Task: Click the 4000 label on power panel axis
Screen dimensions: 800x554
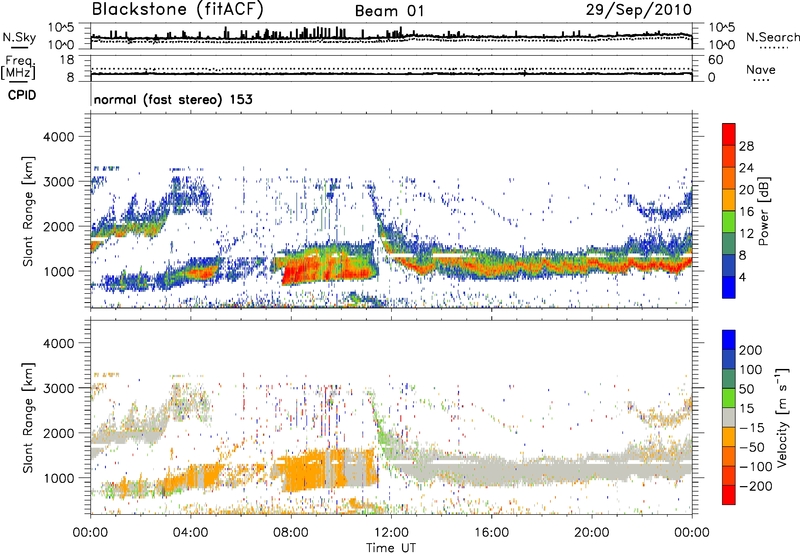Action: (58, 137)
